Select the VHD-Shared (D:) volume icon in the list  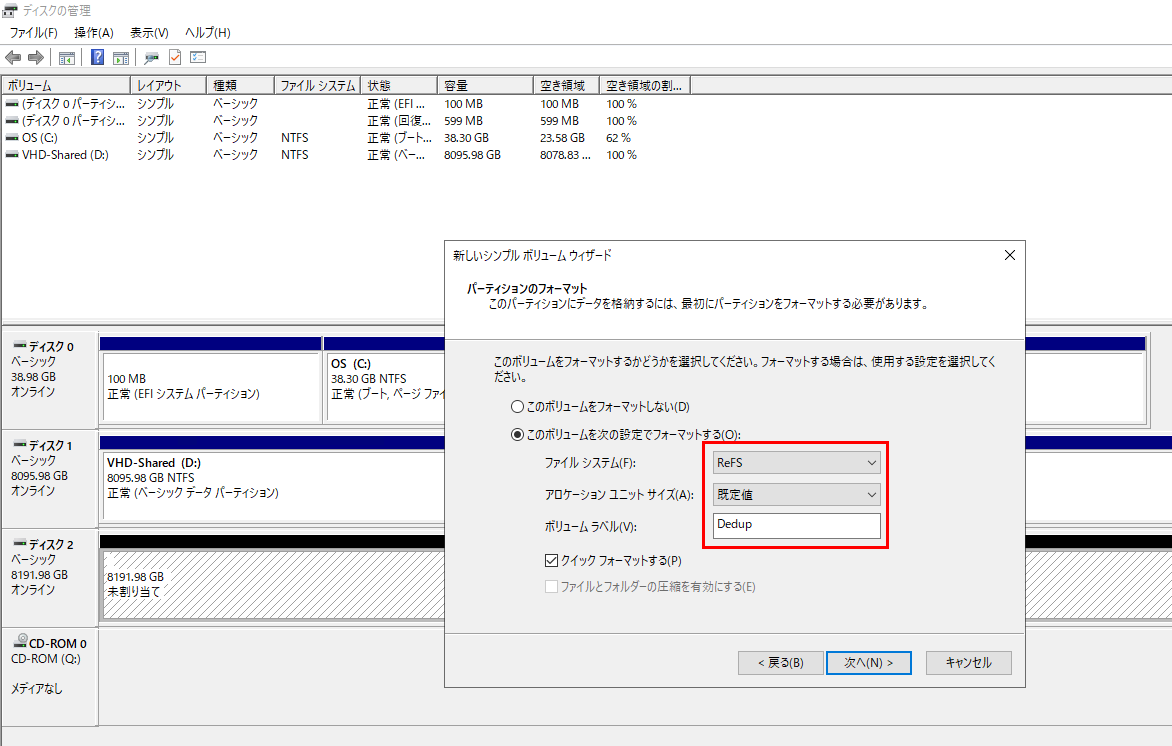point(12,155)
